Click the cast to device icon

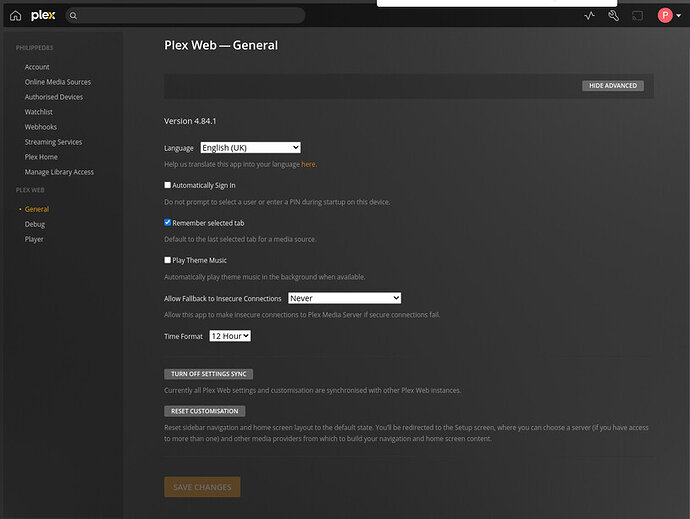click(637, 16)
